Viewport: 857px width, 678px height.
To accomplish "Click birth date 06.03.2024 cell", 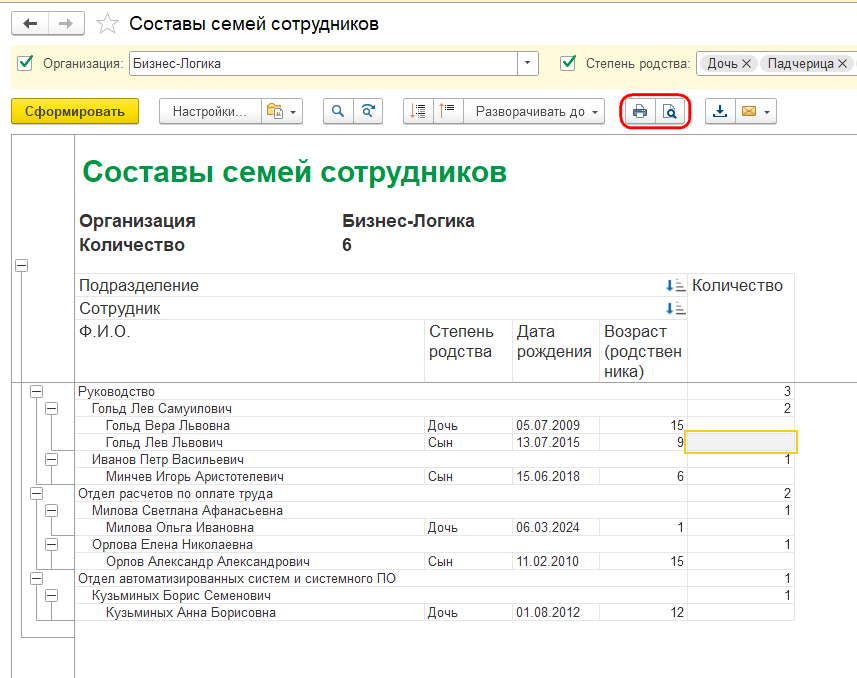I will pyautogui.click(x=556, y=527).
